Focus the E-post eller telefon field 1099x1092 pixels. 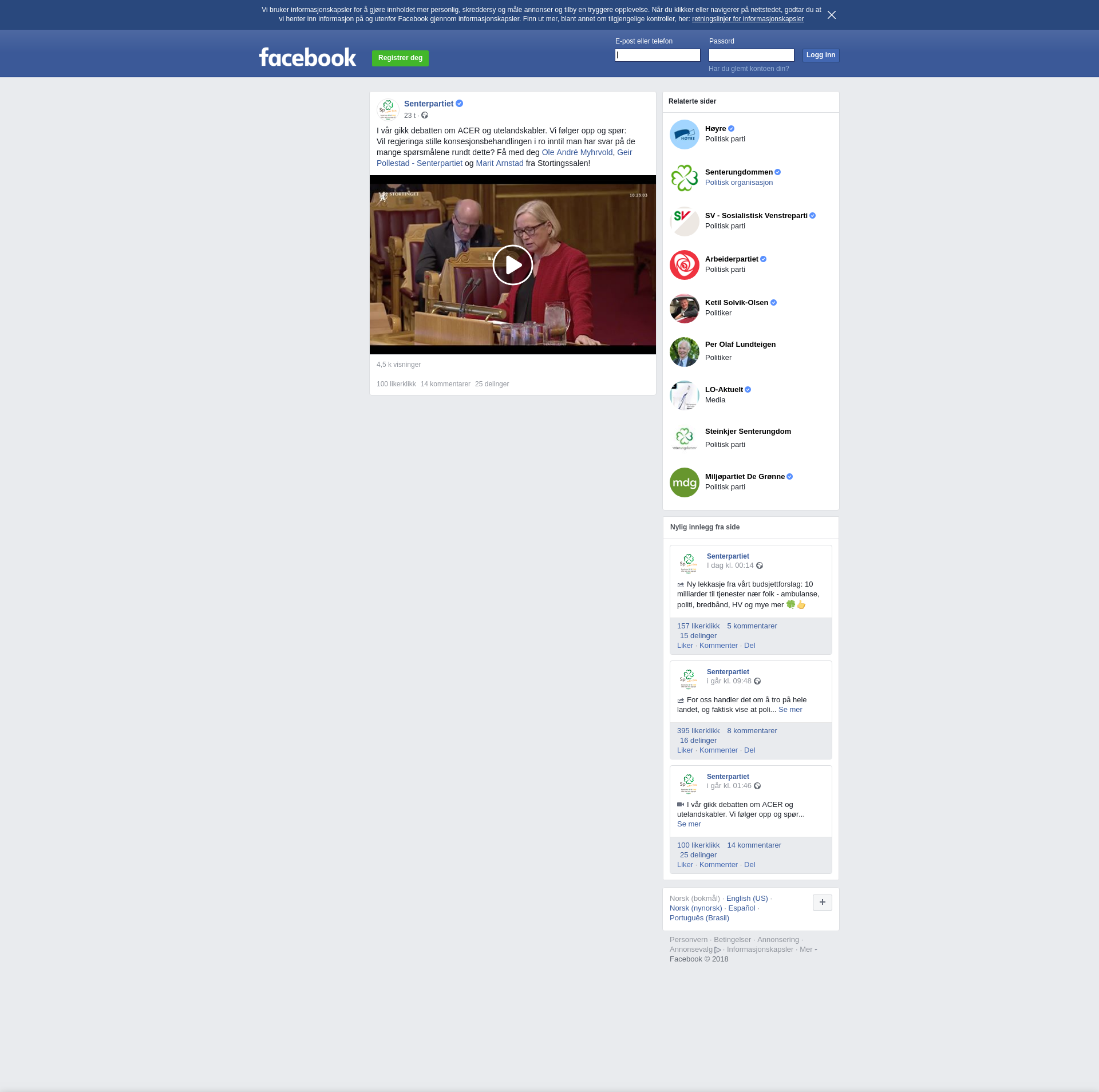(x=658, y=55)
